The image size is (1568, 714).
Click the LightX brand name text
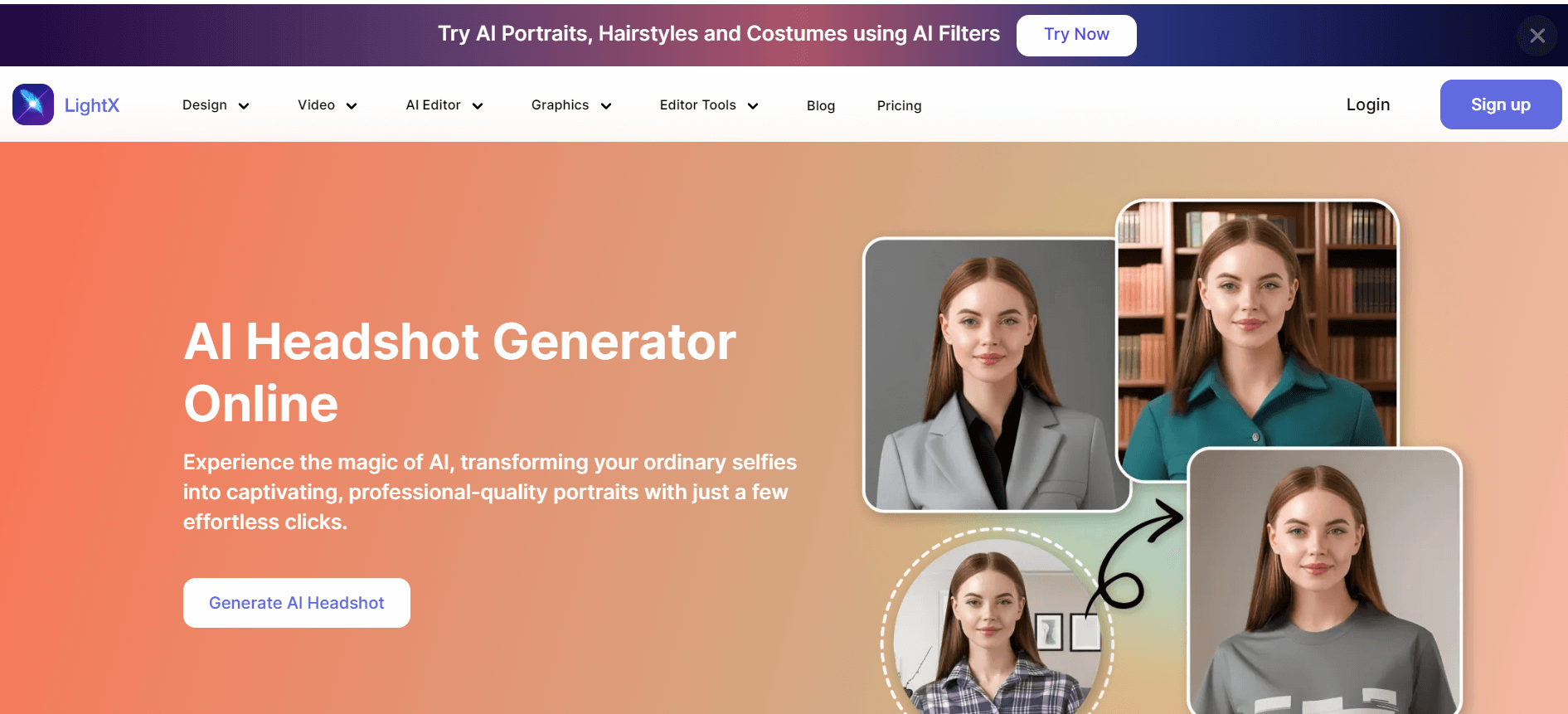point(92,105)
